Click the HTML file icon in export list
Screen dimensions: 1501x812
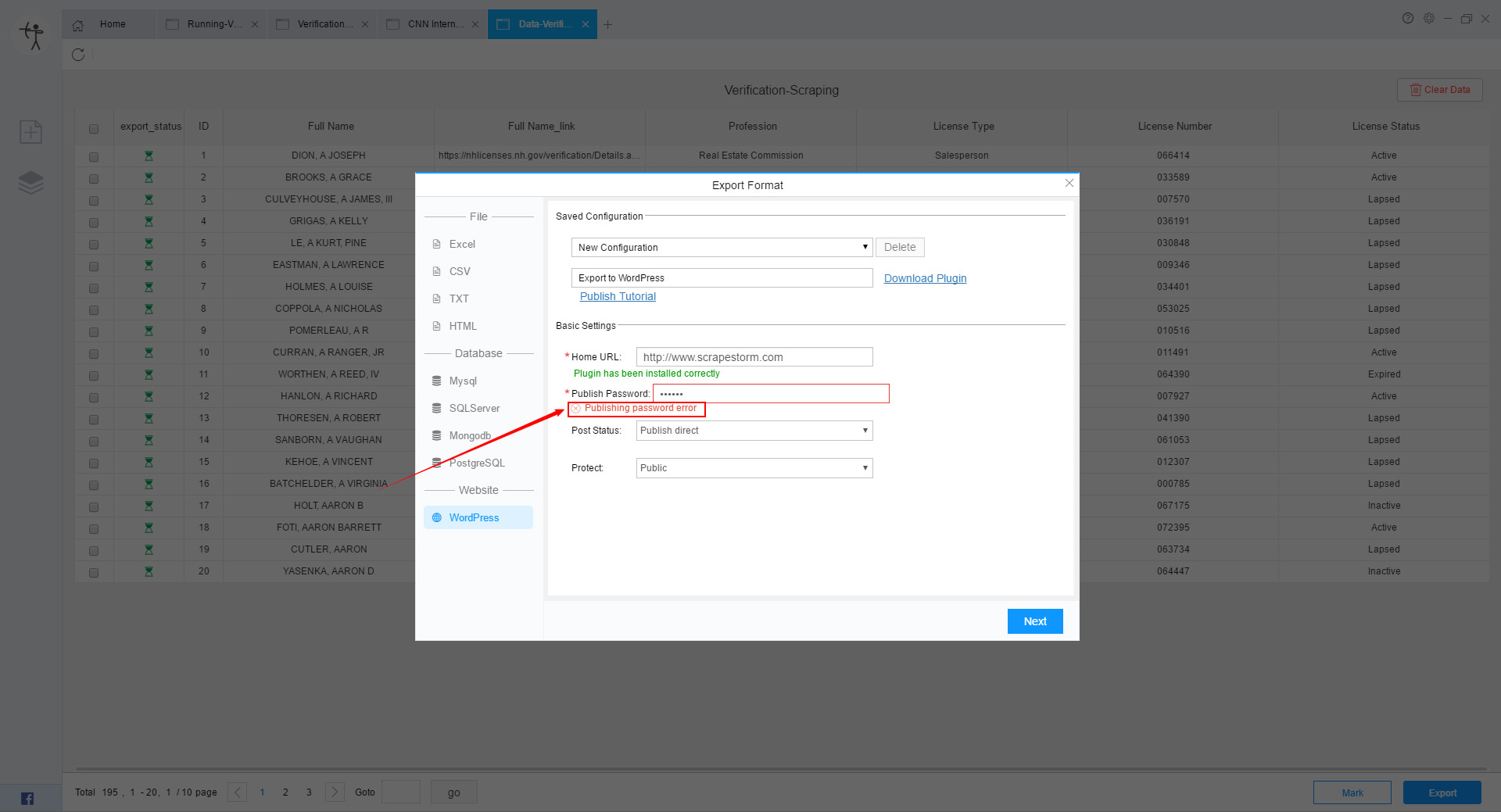[x=437, y=326]
